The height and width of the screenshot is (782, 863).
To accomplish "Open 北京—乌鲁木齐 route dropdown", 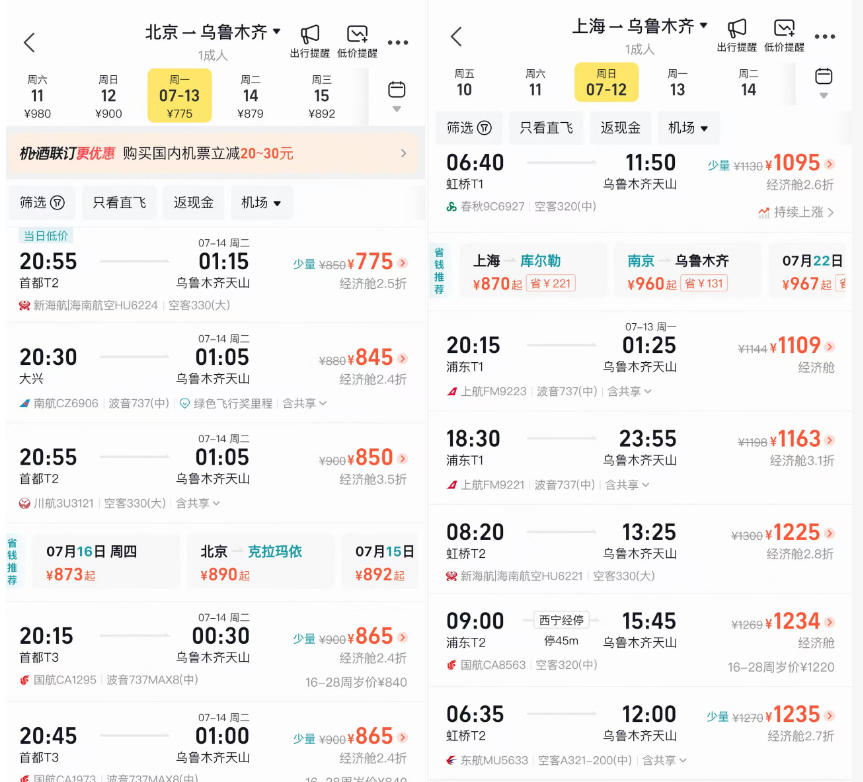I will click(x=213, y=32).
